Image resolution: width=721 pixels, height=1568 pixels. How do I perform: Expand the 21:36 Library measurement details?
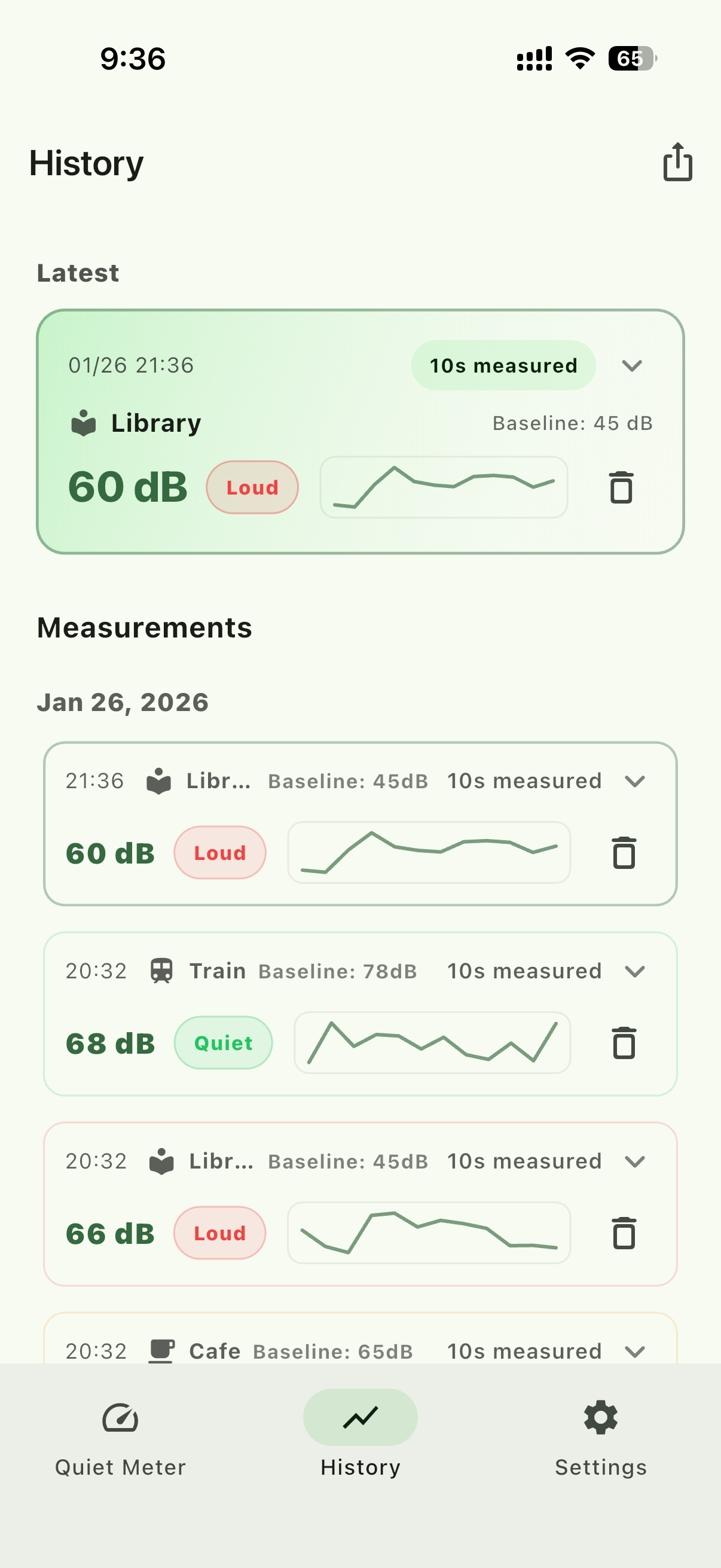634,781
